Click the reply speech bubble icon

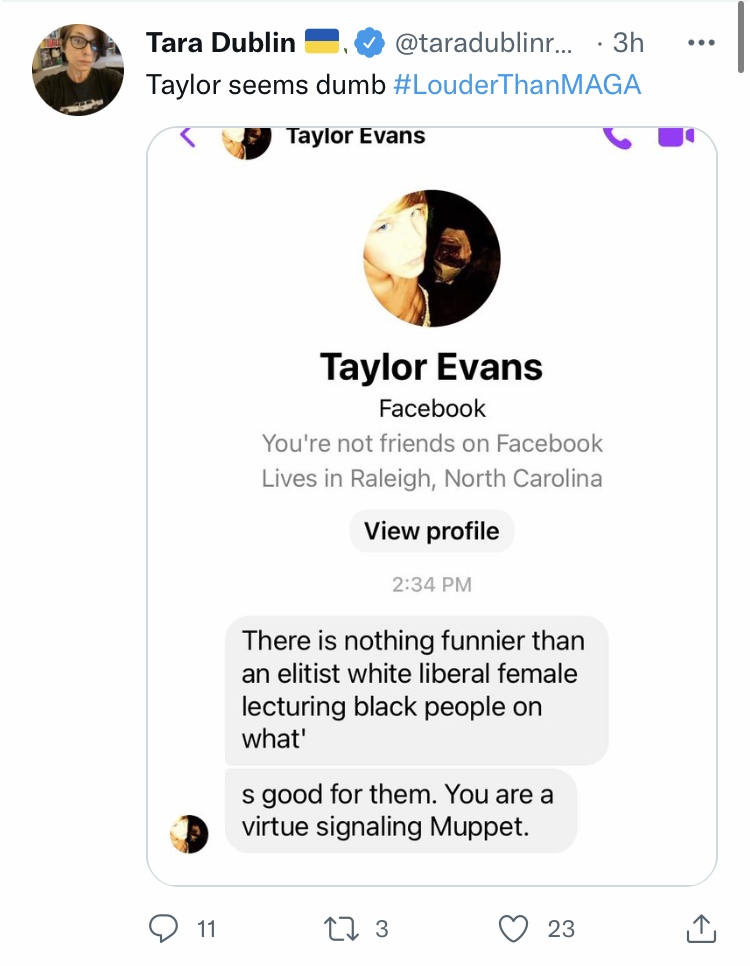click(x=163, y=928)
